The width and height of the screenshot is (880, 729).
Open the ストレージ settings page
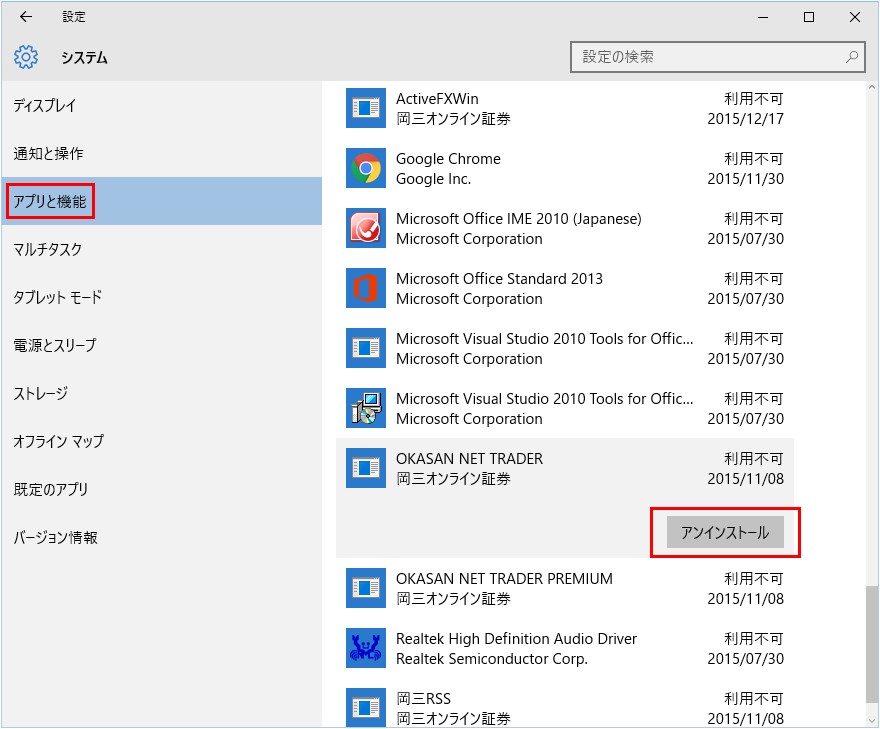click(162, 393)
